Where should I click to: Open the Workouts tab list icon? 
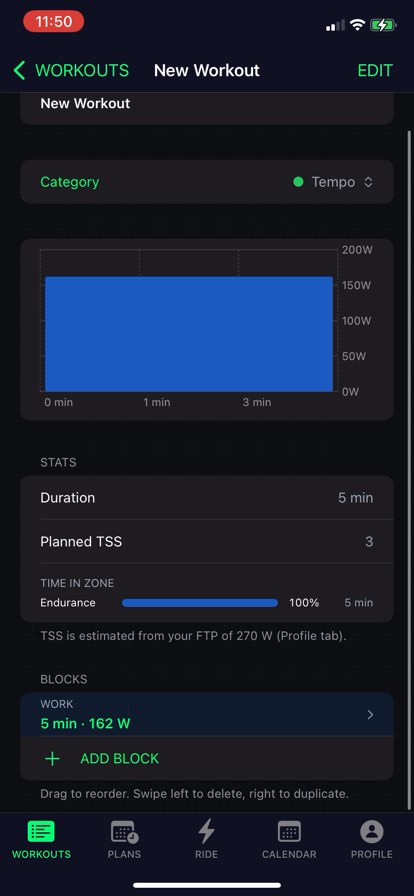(x=41, y=832)
